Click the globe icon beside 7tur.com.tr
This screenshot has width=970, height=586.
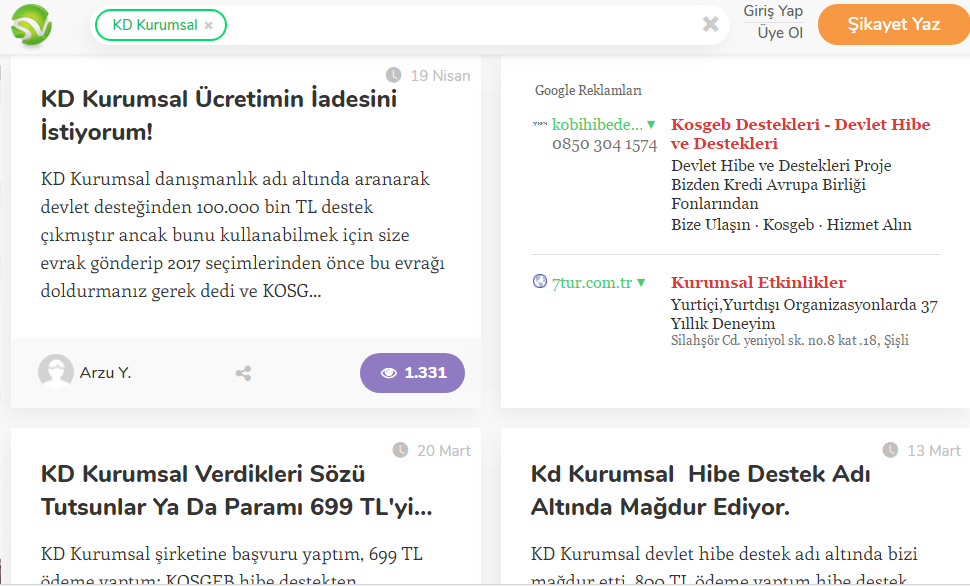[x=540, y=282]
